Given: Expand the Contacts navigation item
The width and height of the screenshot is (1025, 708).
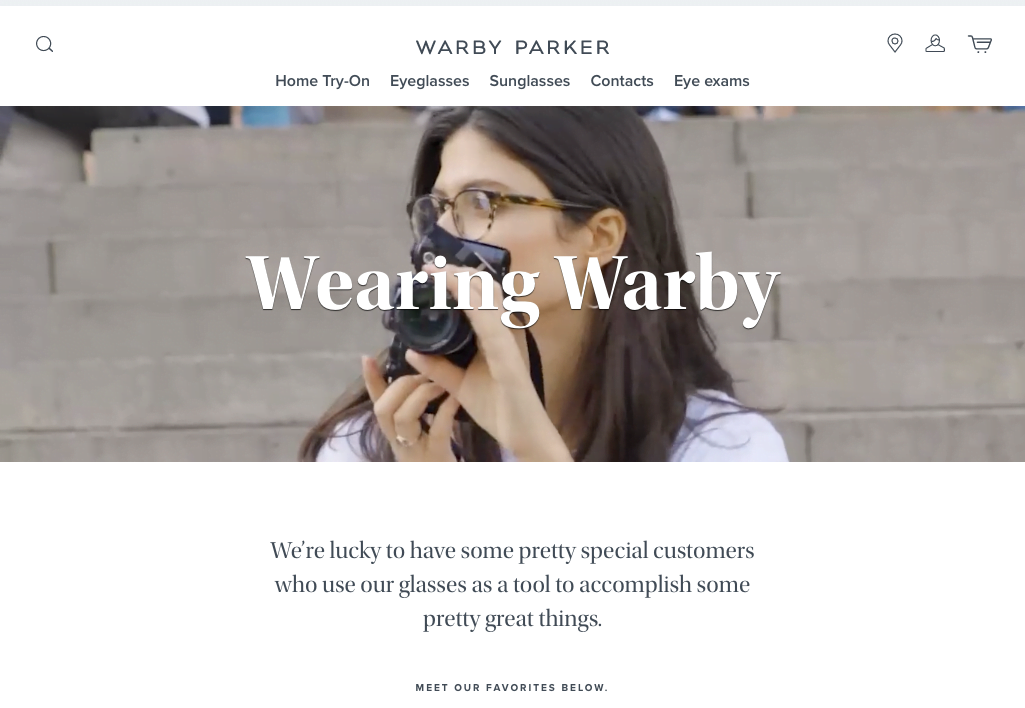Looking at the screenshot, I should 622,81.
